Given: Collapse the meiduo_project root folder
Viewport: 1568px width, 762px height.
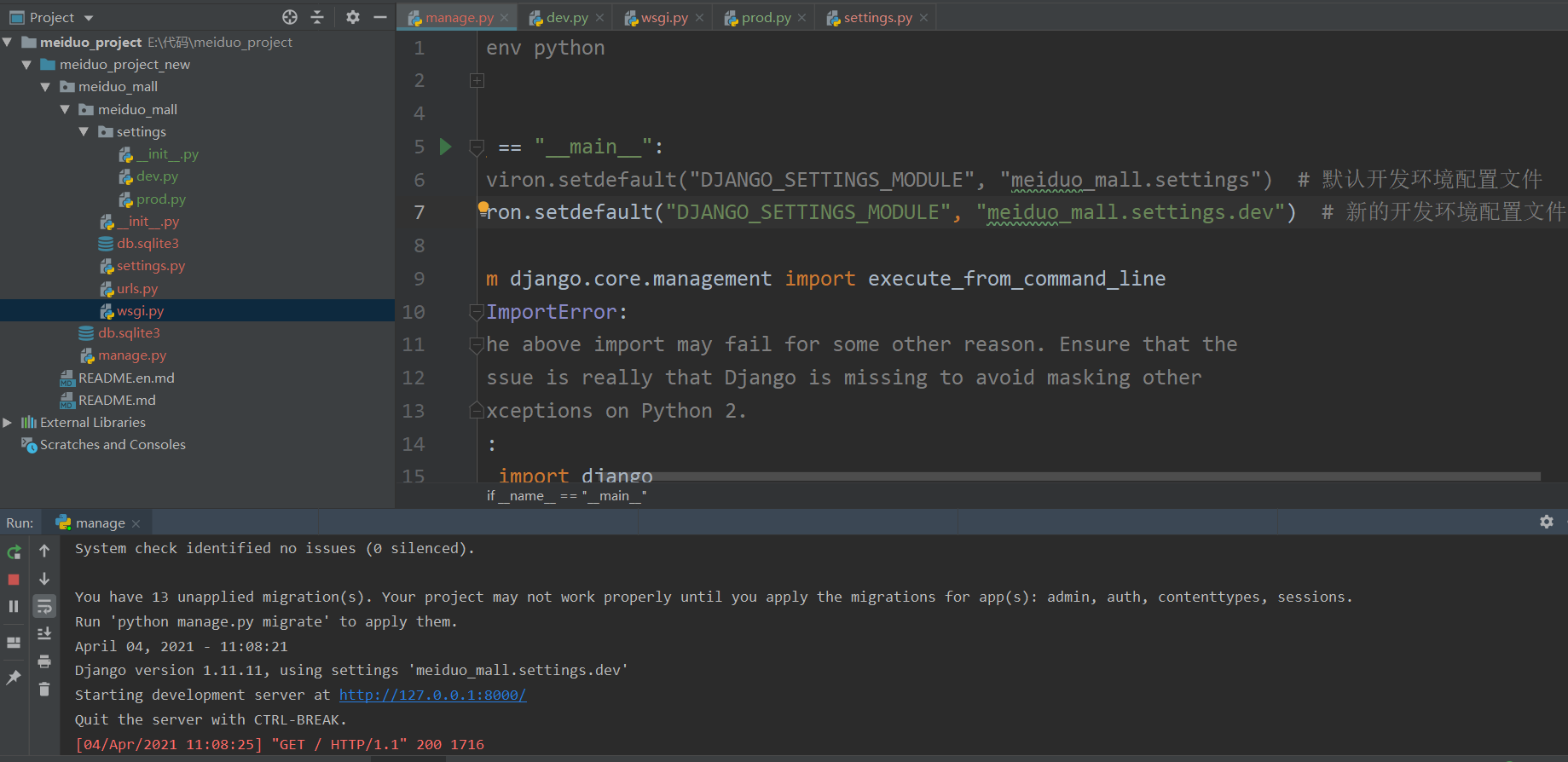Looking at the screenshot, I should coord(8,42).
